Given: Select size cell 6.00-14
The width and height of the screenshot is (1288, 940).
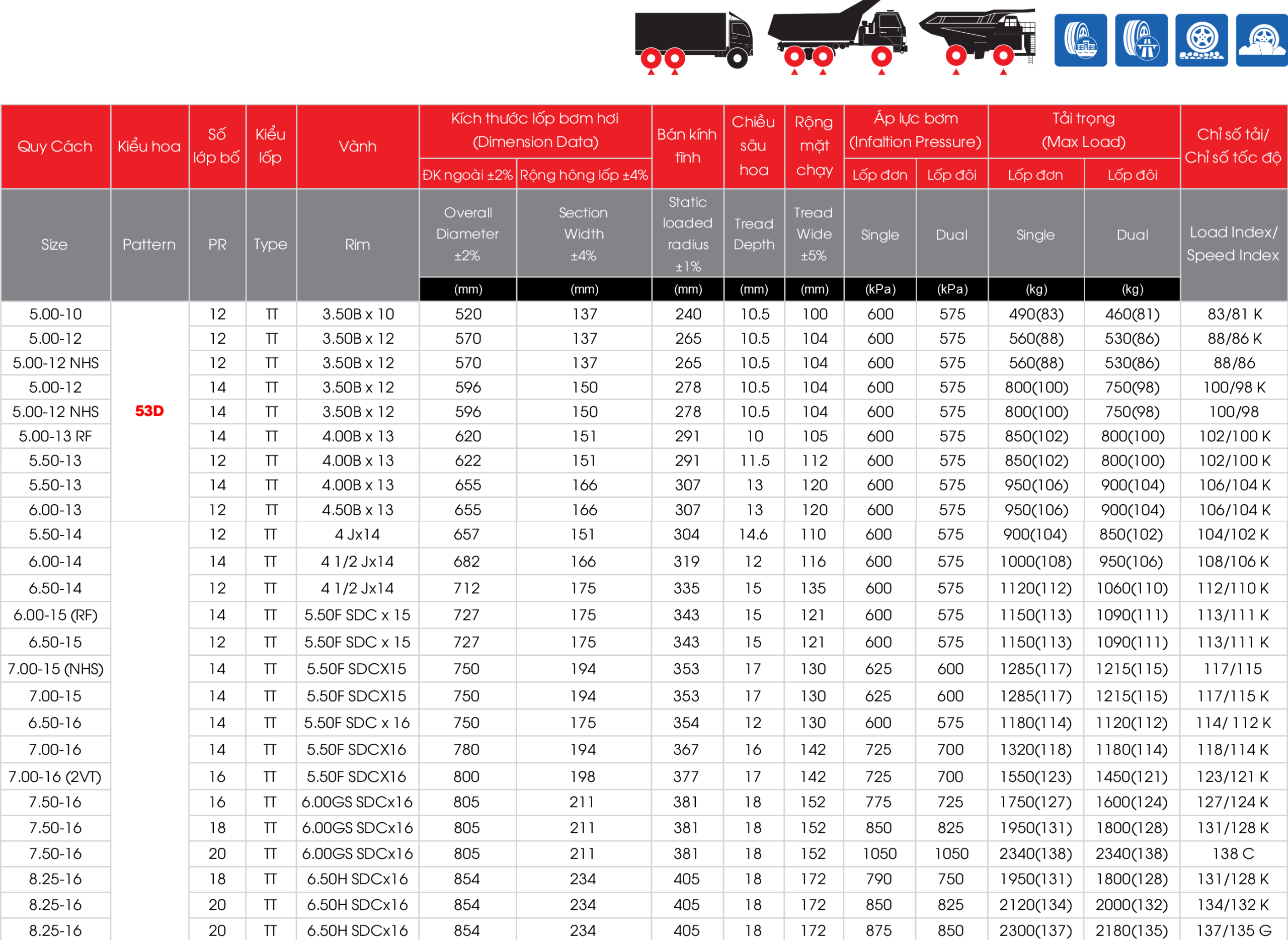Looking at the screenshot, I should [x=55, y=562].
